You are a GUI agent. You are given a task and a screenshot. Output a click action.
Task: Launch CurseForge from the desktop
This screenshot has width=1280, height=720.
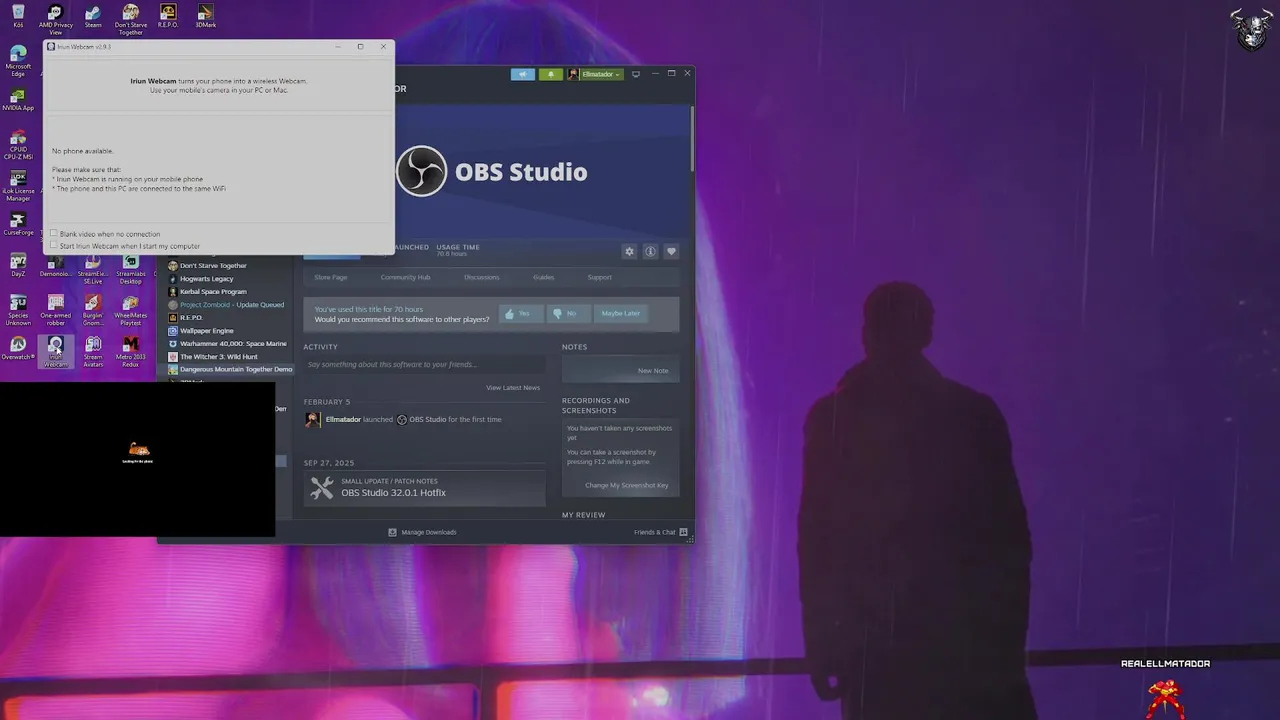pos(18,224)
